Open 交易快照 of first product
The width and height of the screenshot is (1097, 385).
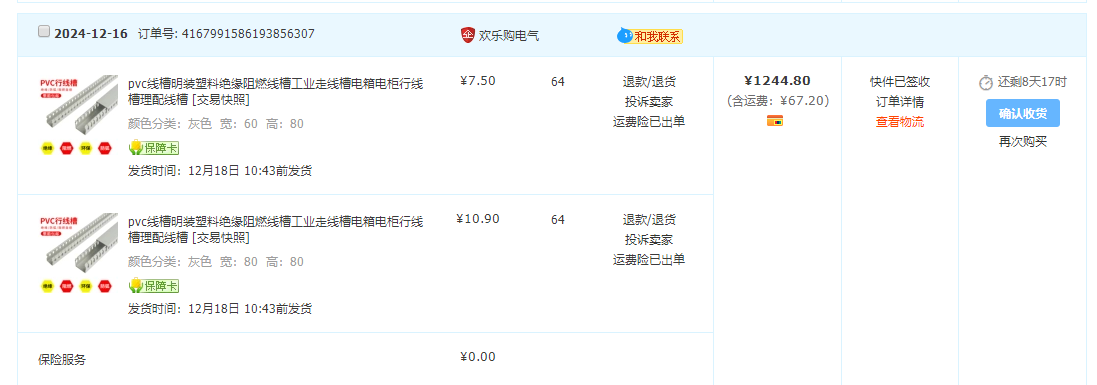(x=221, y=101)
